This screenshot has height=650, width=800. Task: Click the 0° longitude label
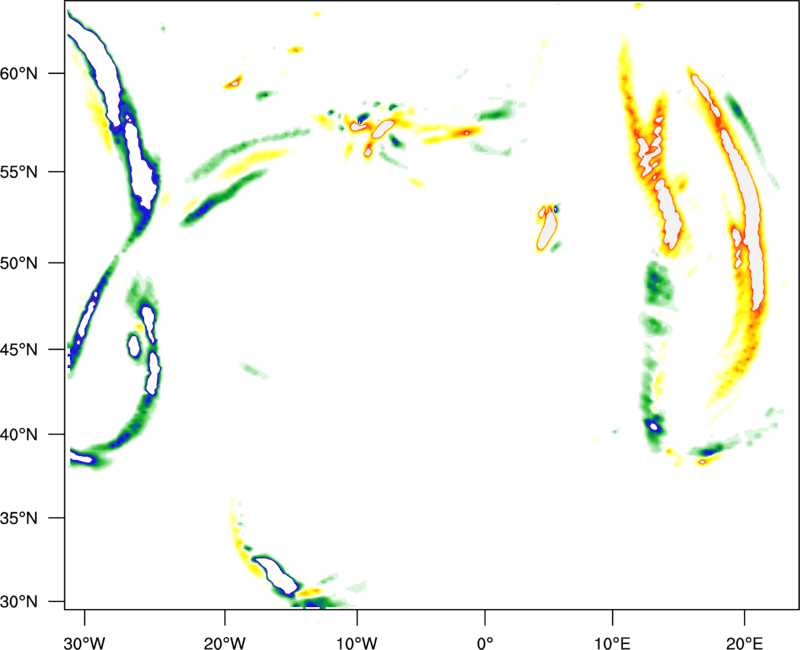485,643
